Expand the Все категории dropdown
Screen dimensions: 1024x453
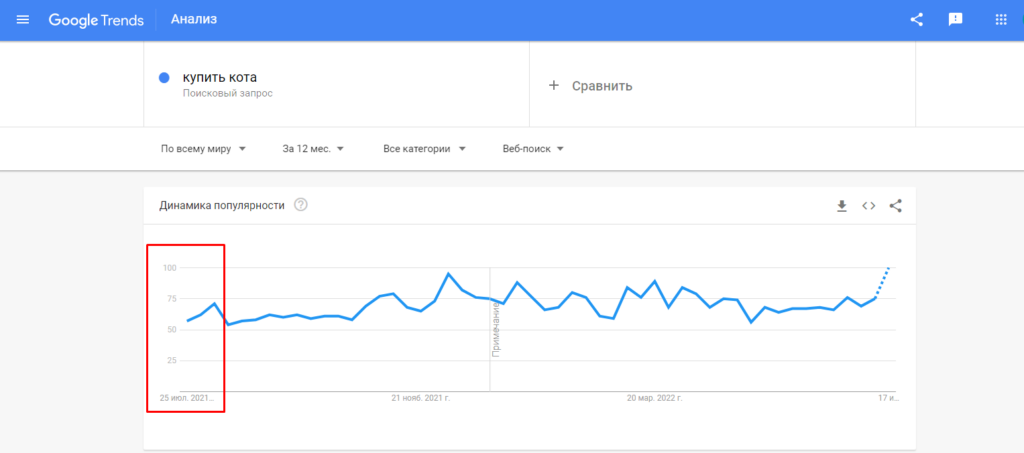click(x=424, y=149)
